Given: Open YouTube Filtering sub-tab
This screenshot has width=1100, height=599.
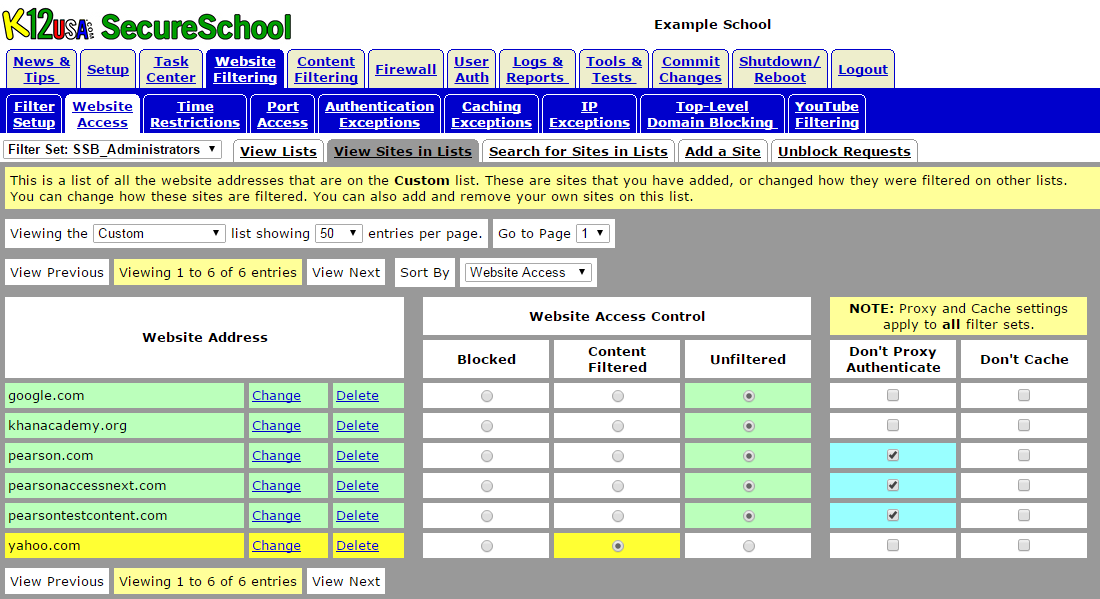Looking at the screenshot, I should pos(826,114).
